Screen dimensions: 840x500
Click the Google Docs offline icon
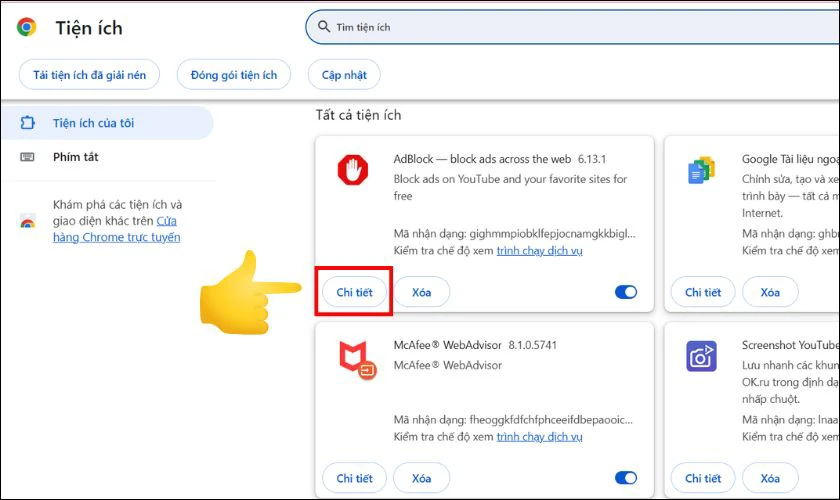pyautogui.click(x=701, y=170)
